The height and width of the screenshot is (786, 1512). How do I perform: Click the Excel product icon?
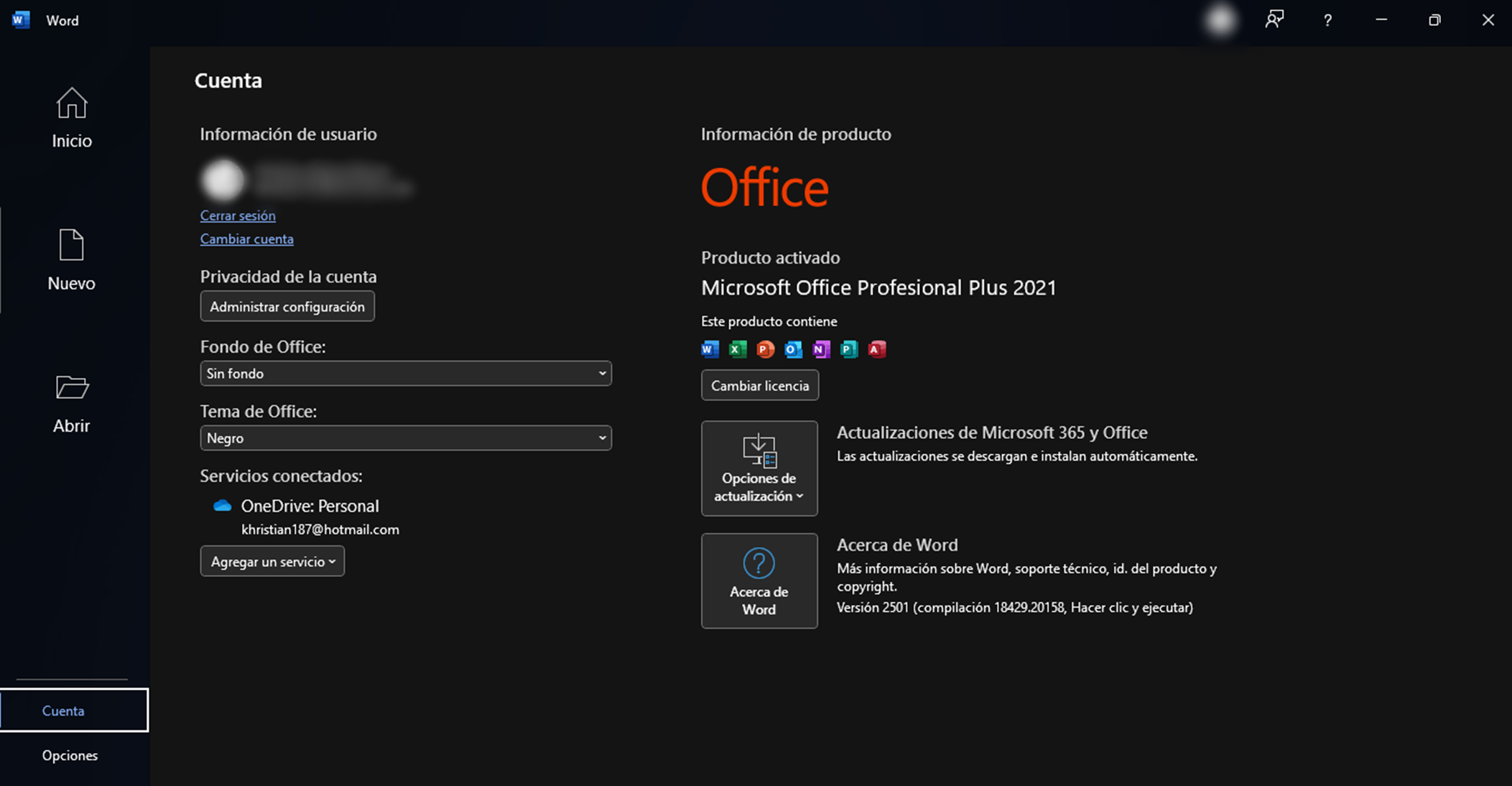[x=738, y=349]
